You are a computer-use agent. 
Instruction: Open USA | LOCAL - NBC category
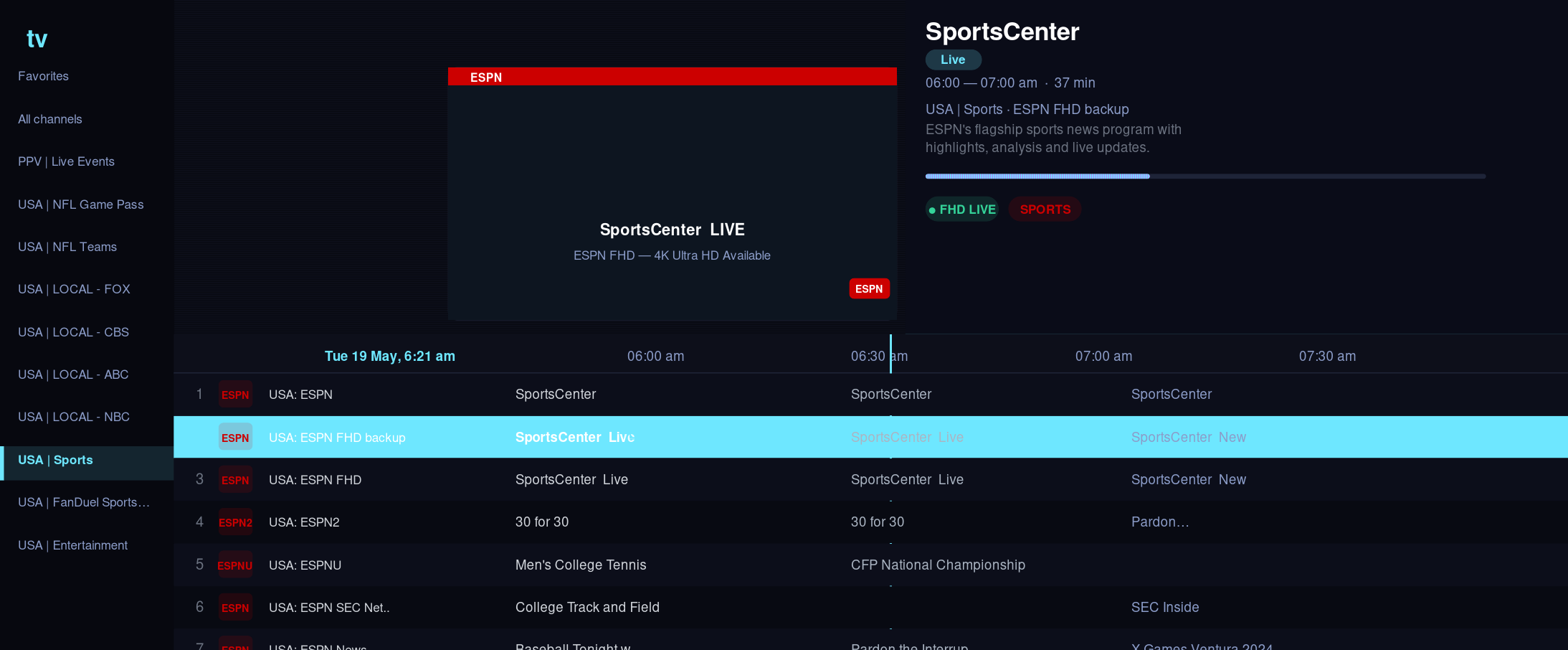pos(74,417)
